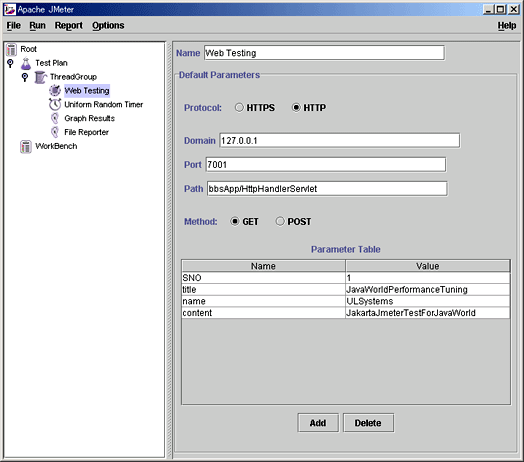The height and width of the screenshot is (462, 524).
Task: Click the Domain field with 127.0.0.1
Action: [339, 141]
